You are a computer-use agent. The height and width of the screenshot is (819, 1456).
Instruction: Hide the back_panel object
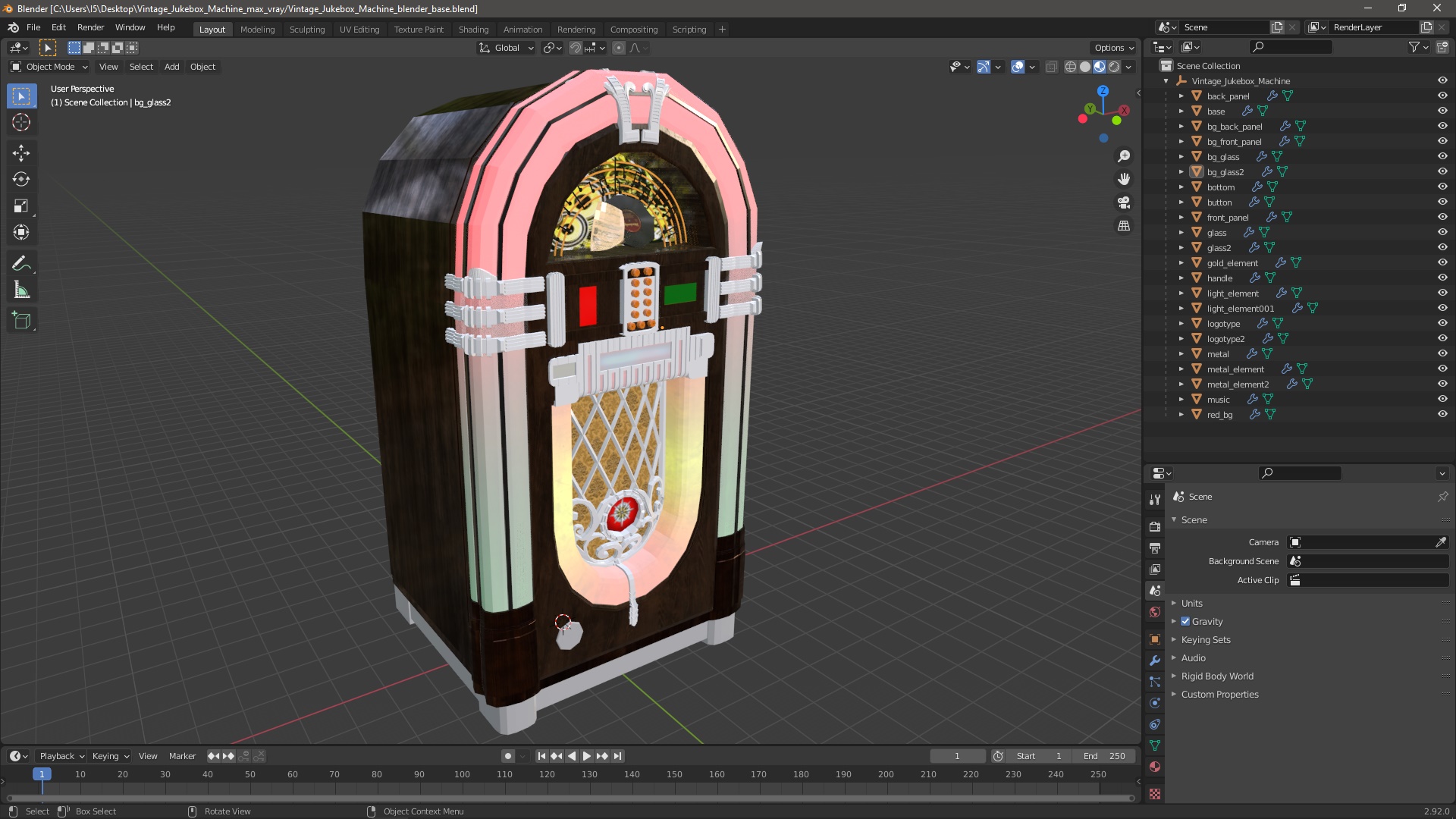click(x=1442, y=96)
